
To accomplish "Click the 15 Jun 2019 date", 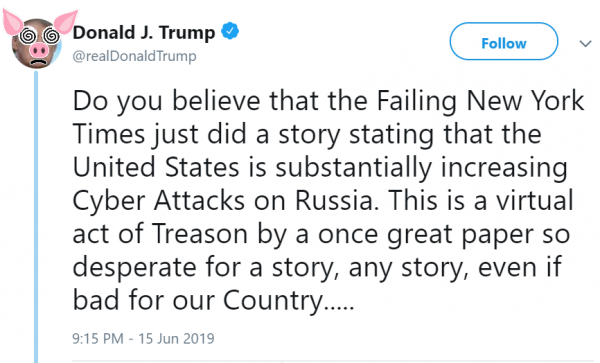I will click(x=176, y=339).
